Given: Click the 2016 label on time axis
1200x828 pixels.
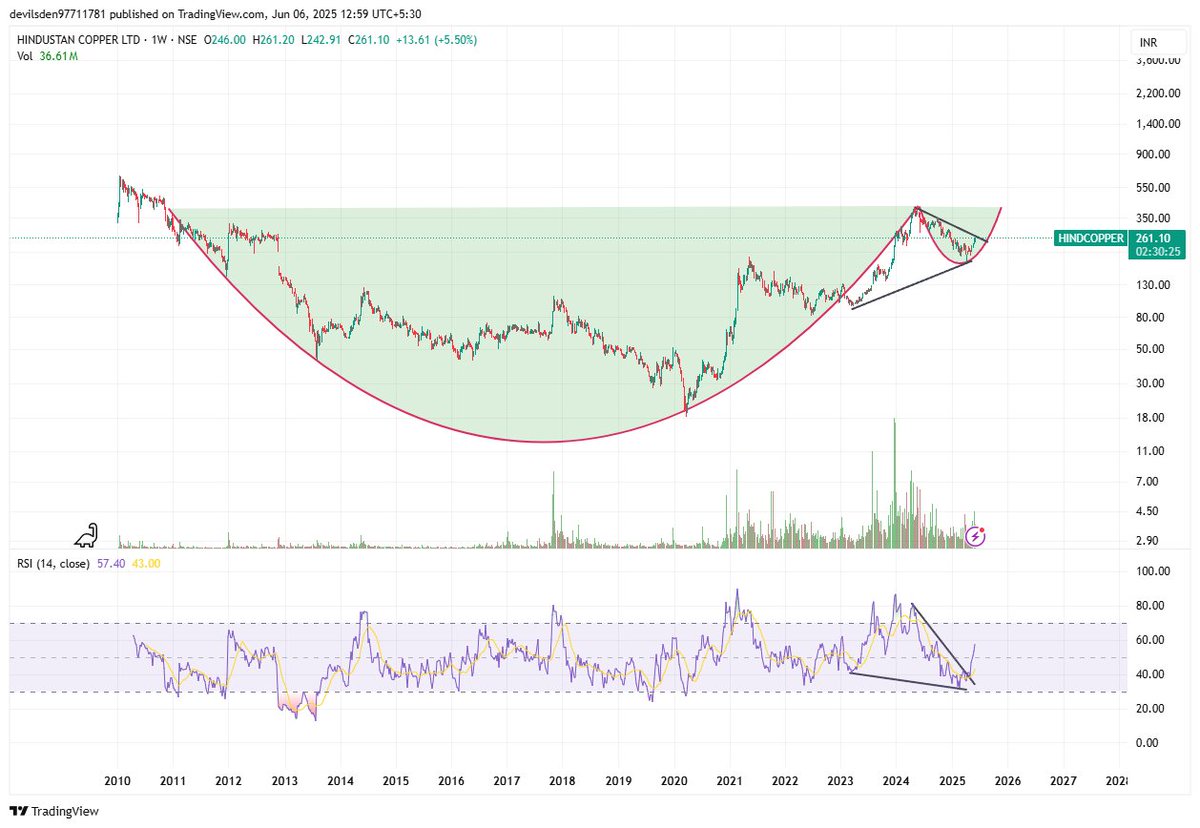Looking at the screenshot, I should (451, 780).
